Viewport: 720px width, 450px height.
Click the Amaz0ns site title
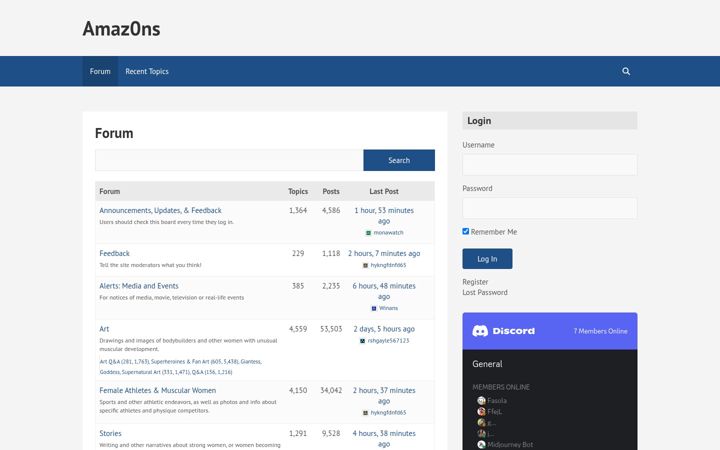122,29
